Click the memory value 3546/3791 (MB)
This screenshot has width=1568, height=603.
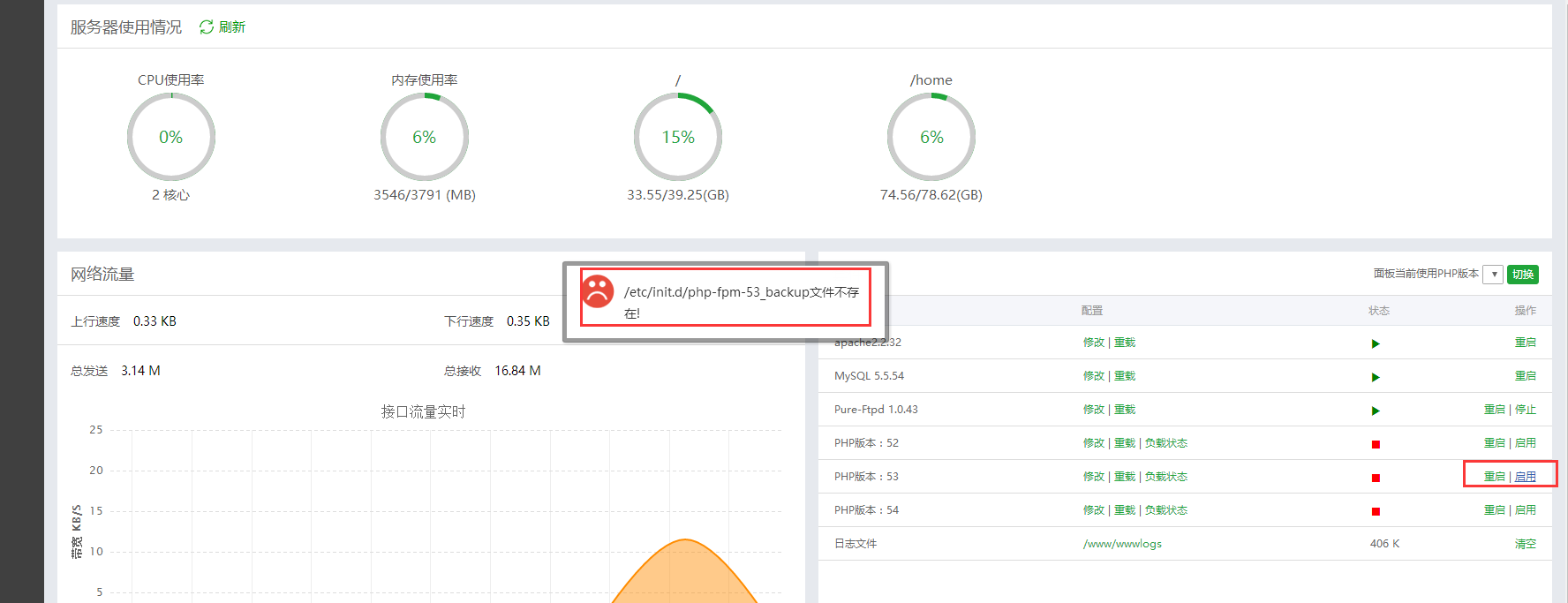point(425,195)
